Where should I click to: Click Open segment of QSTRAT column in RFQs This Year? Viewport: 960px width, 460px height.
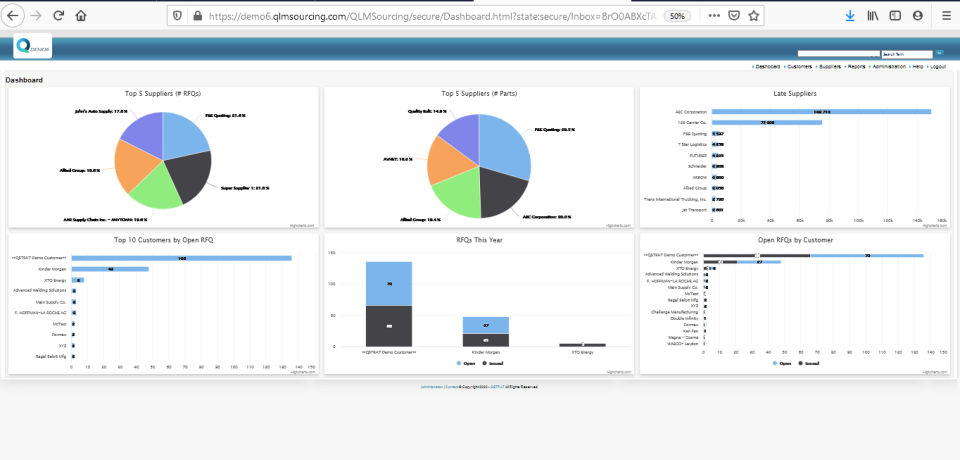(x=389, y=284)
